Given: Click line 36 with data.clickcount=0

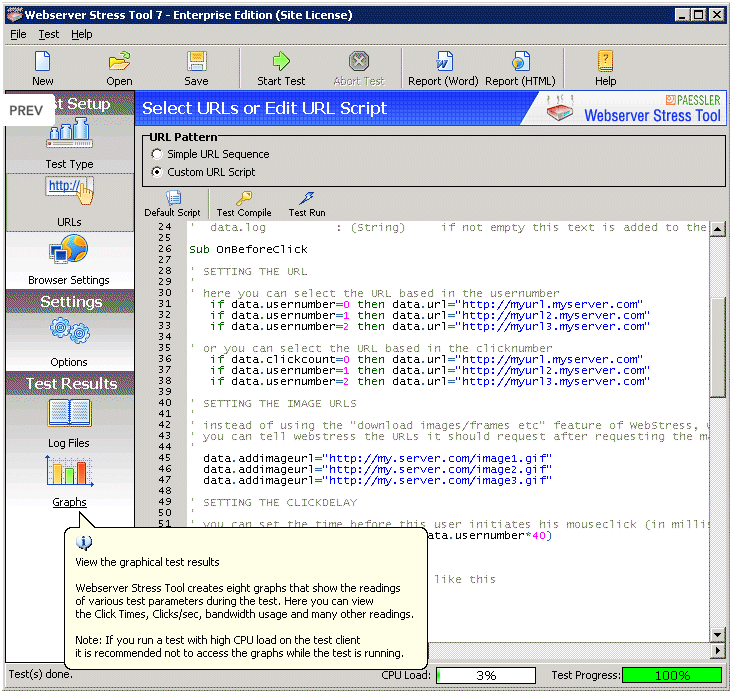Looking at the screenshot, I should tap(426, 359).
